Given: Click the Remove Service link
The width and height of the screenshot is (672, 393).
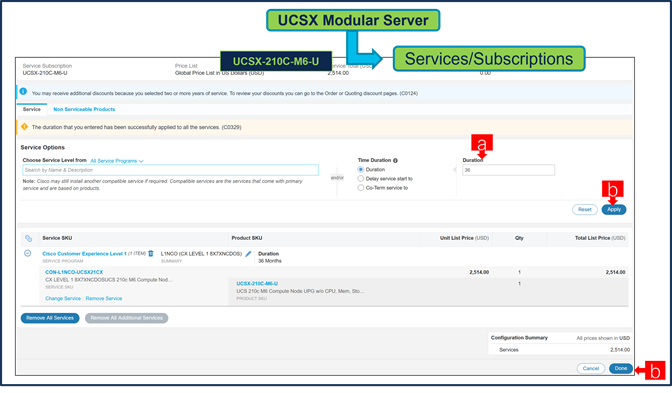Looking at the screenshot, I should [x=104, y=298].
